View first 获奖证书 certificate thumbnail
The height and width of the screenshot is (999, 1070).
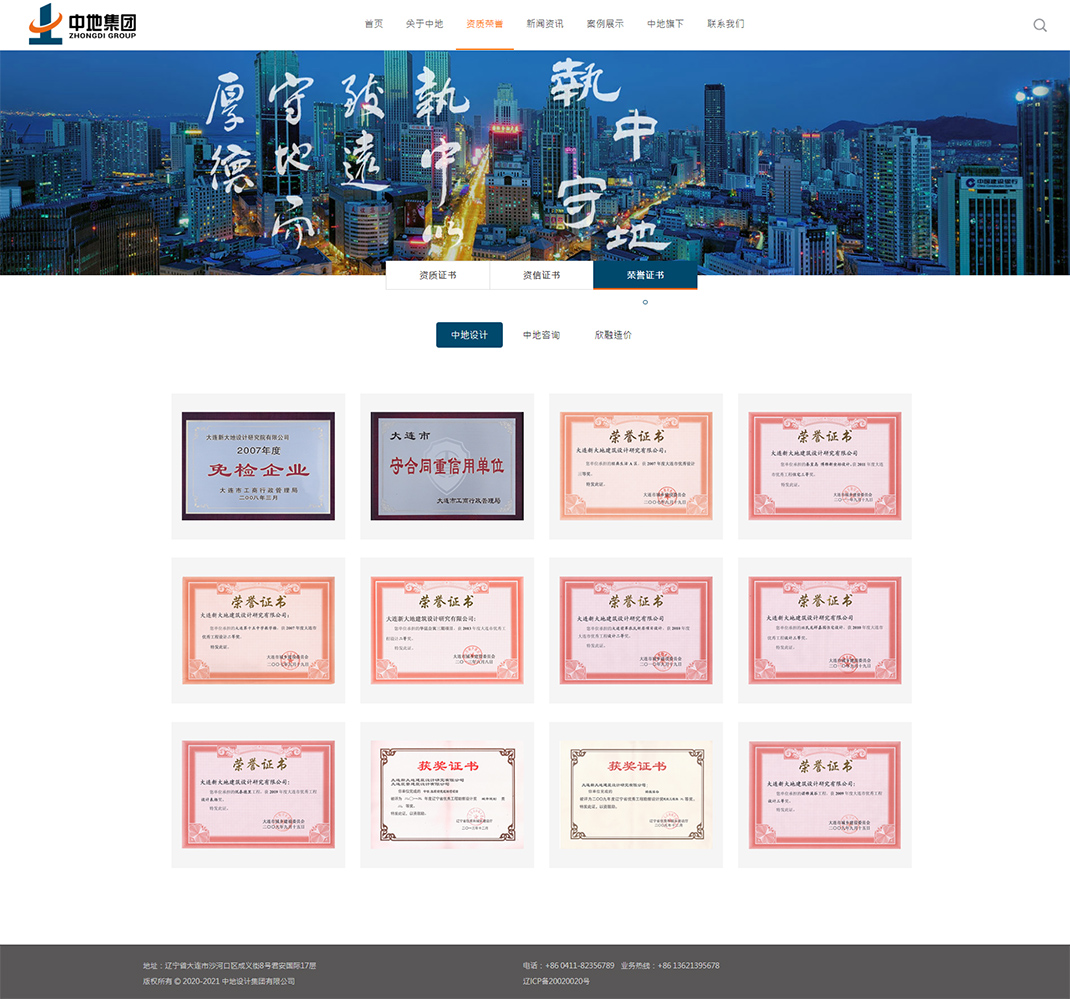pyautogui.click(x=447, y=795)
